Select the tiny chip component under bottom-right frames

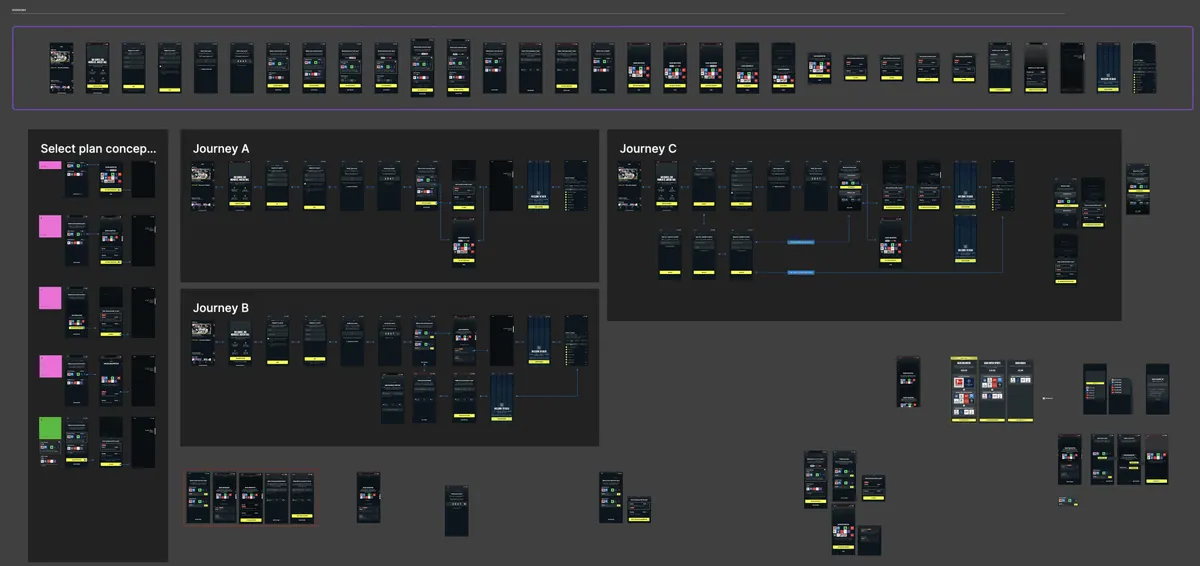(1069, 500)
